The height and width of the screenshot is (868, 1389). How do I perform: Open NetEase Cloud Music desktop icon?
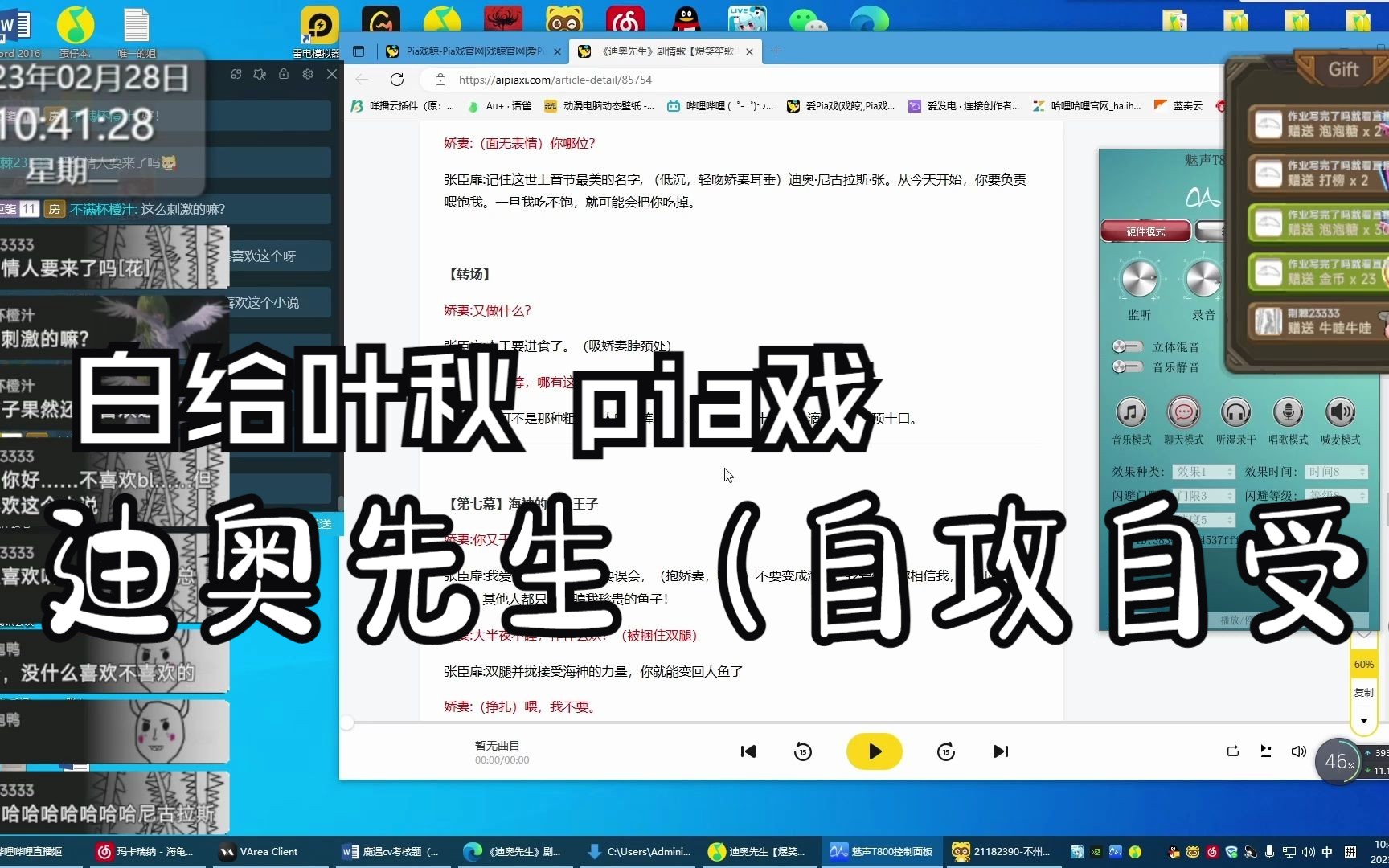tap(625, 19)
